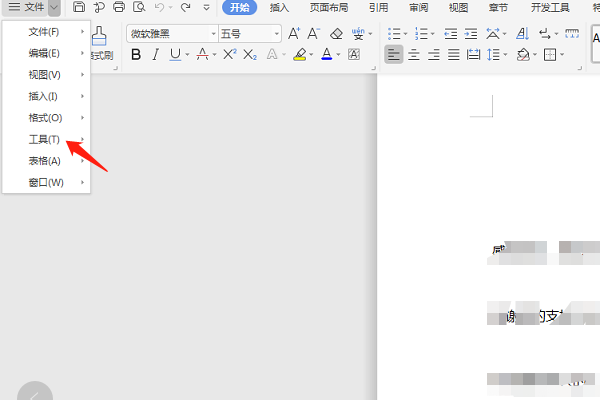
Task: Open the 文件(F) submenu
Action: (x=46, y=32)
